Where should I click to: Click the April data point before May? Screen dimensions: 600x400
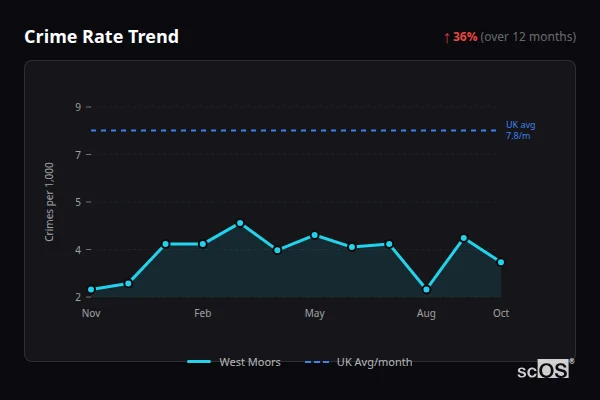(x=277, y=250)
